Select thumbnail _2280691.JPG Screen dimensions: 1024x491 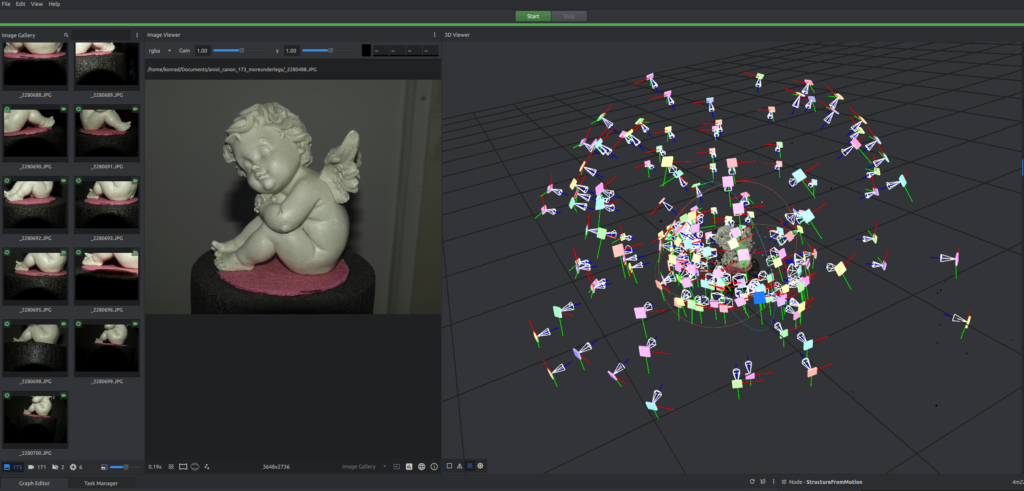pos(107,137)
